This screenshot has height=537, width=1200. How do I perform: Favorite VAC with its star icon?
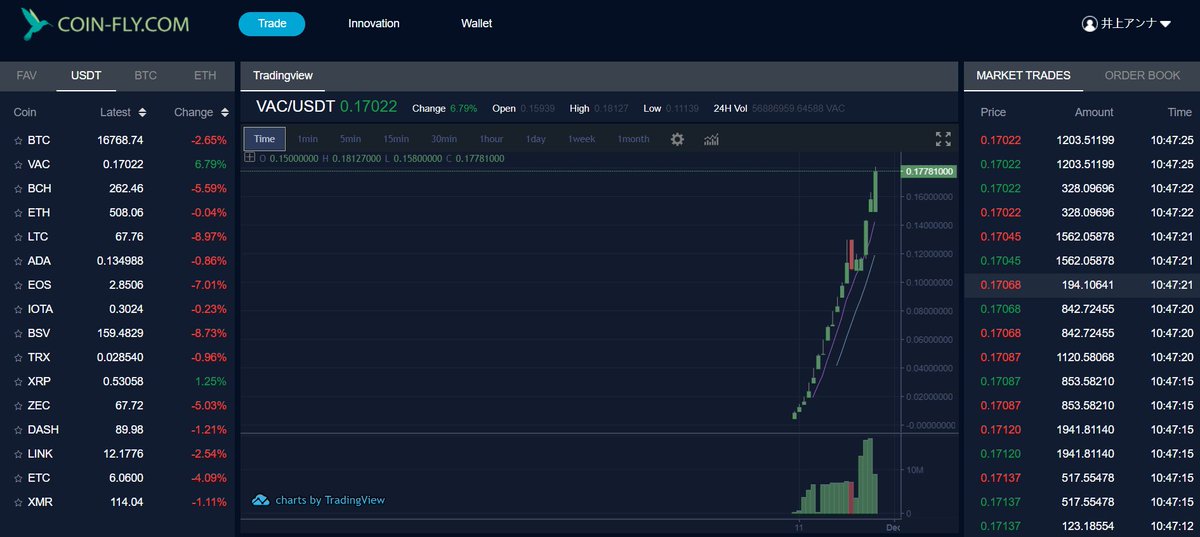point(18,165)
